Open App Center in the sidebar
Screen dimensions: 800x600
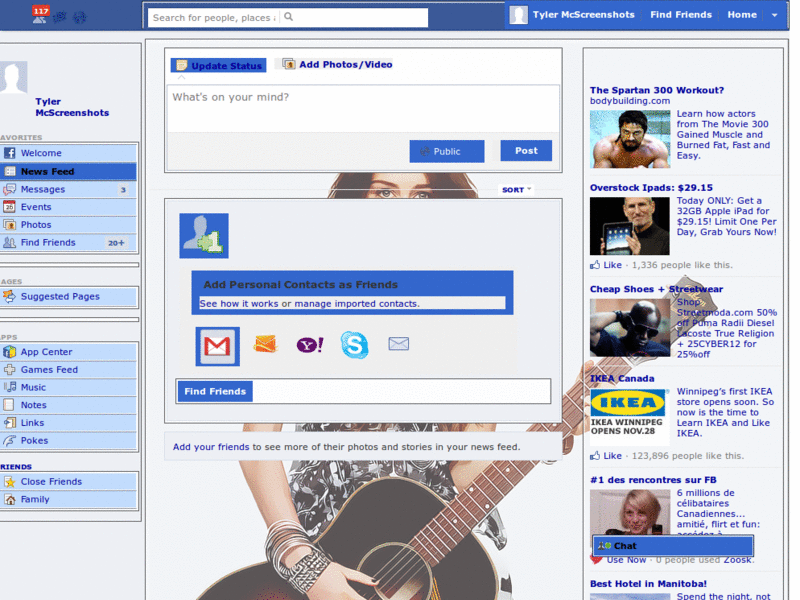point(68,352)
